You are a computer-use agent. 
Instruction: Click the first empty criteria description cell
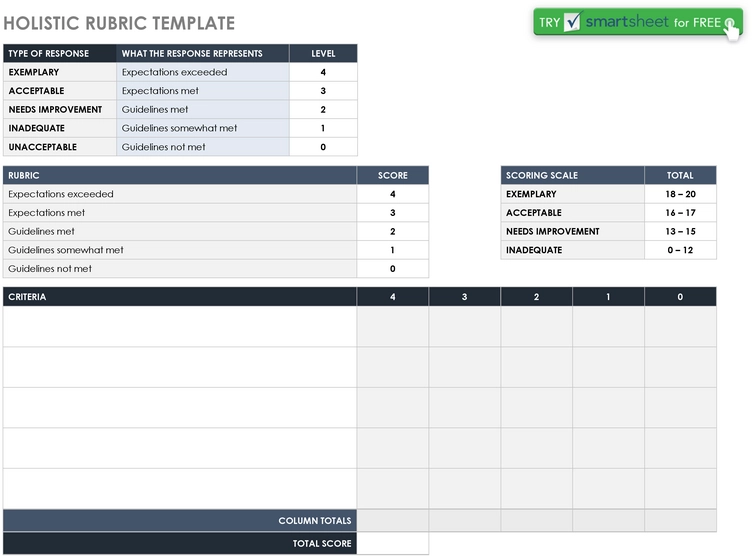(x=180, y=326)
